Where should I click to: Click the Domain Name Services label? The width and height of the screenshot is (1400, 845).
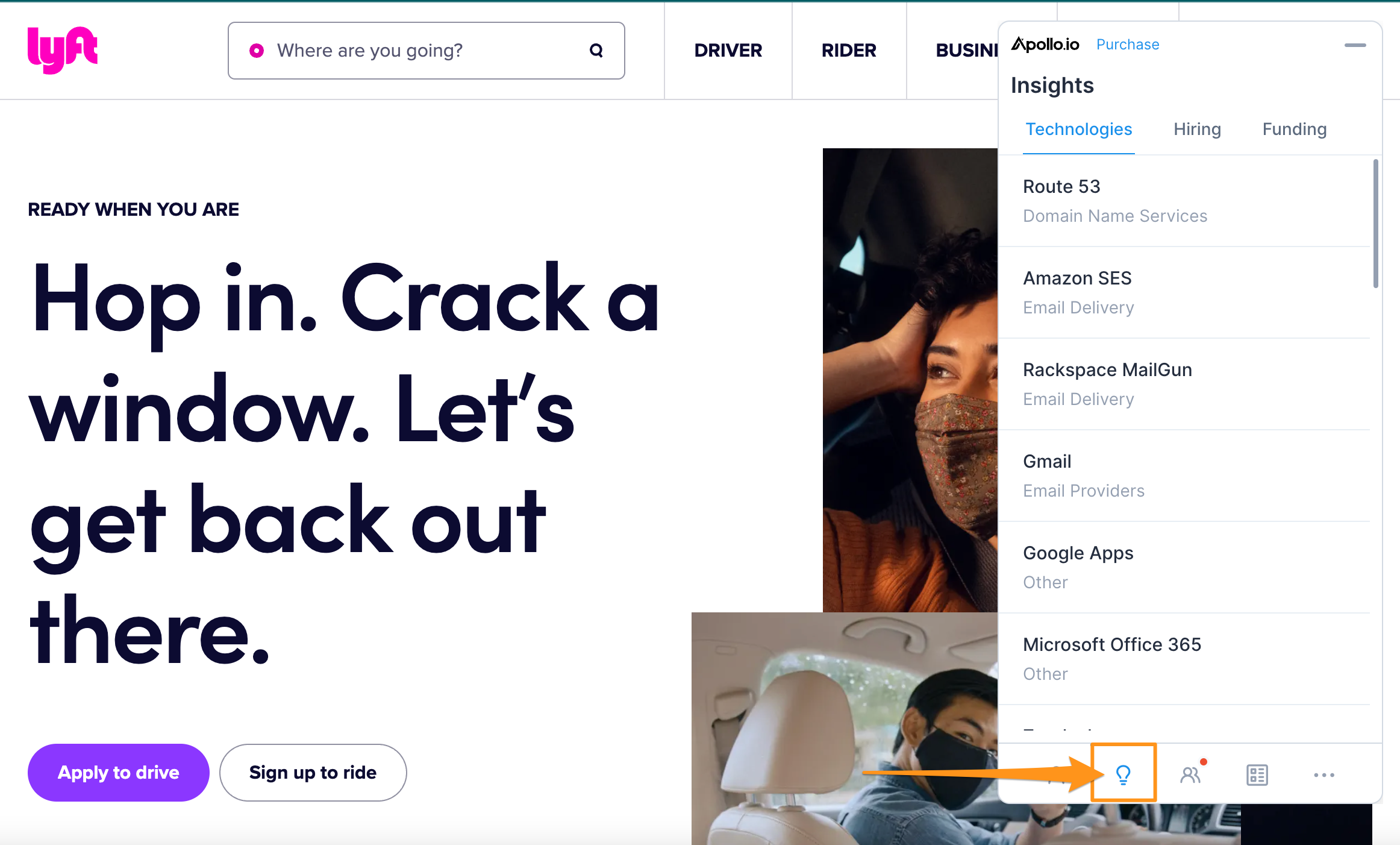point(1115,216)
